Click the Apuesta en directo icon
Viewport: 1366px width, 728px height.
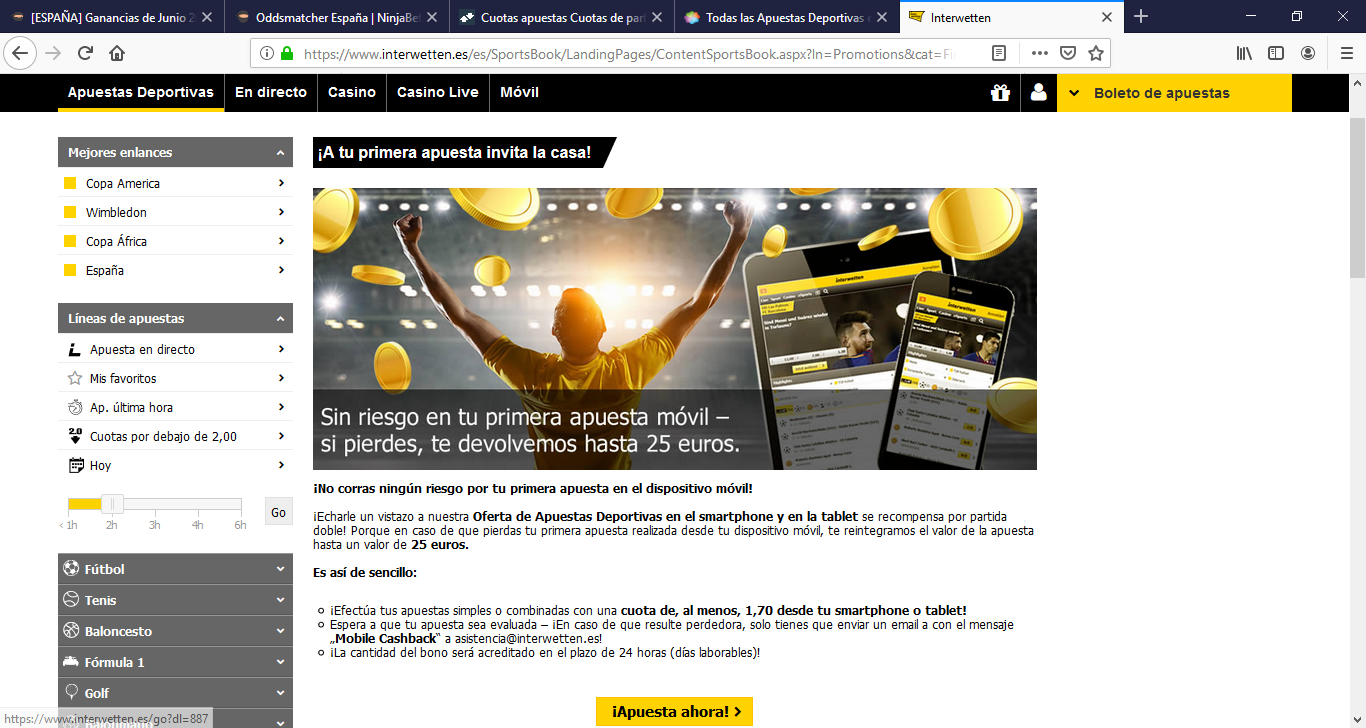pos(74,350)
